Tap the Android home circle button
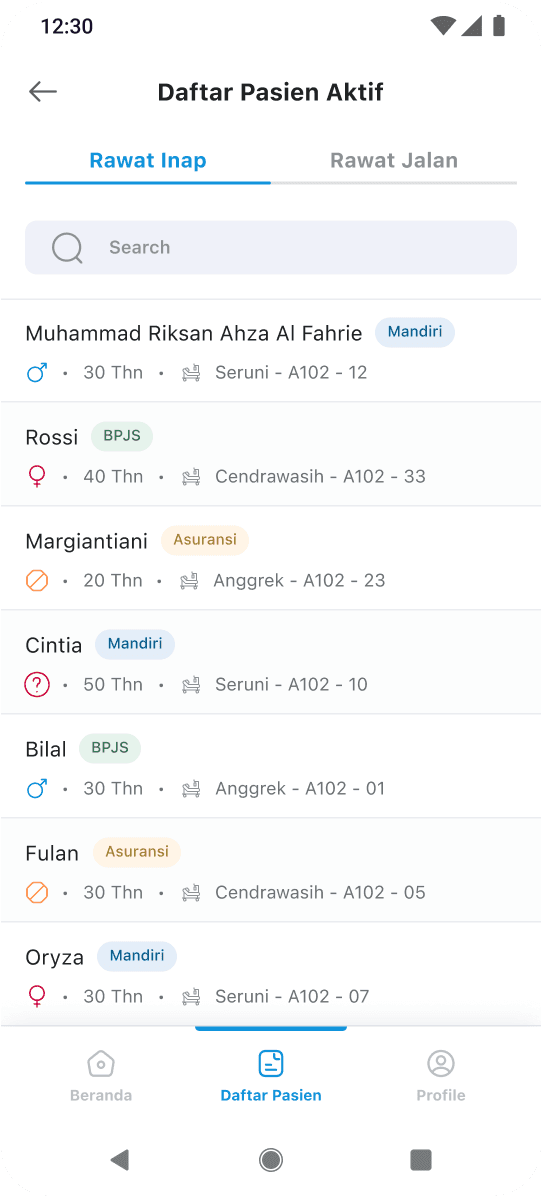The image size is (541, 1196). 270,1160
